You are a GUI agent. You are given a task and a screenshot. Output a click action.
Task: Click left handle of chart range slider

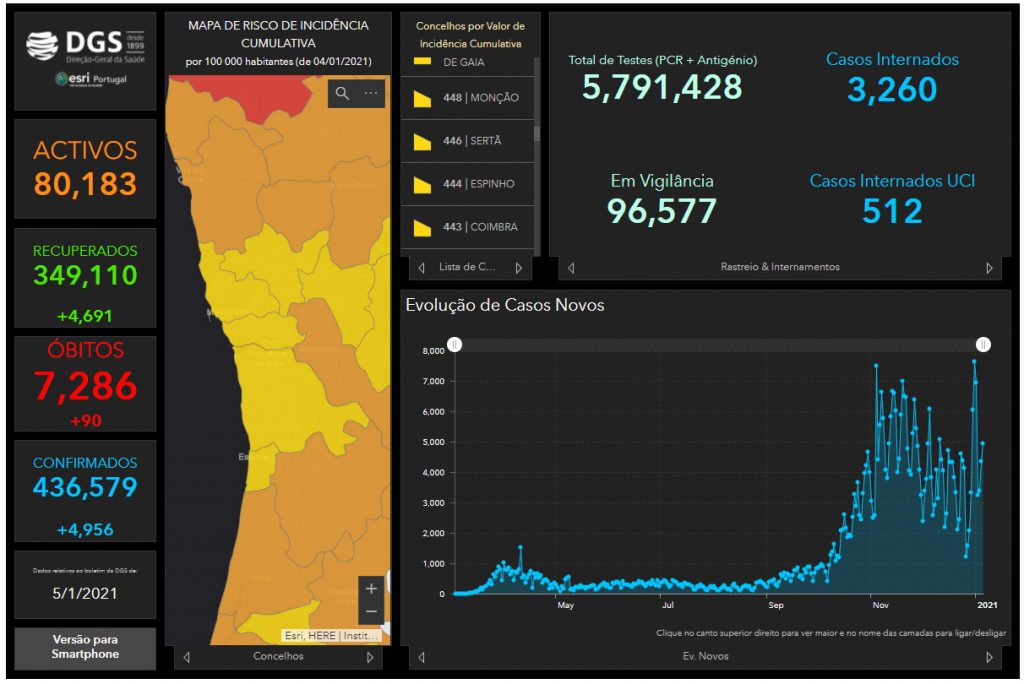tap(454, 344)
